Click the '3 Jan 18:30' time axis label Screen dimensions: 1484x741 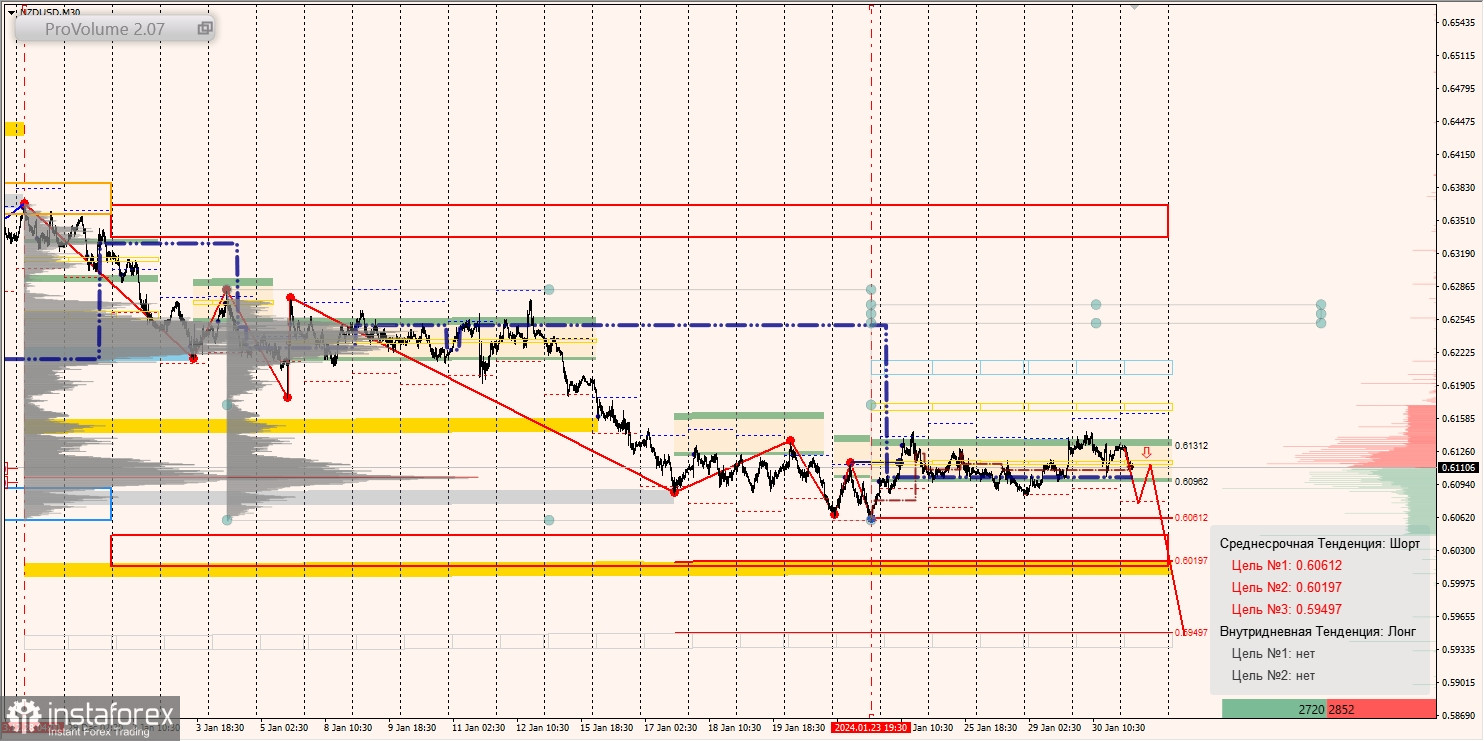coord(220,727)
